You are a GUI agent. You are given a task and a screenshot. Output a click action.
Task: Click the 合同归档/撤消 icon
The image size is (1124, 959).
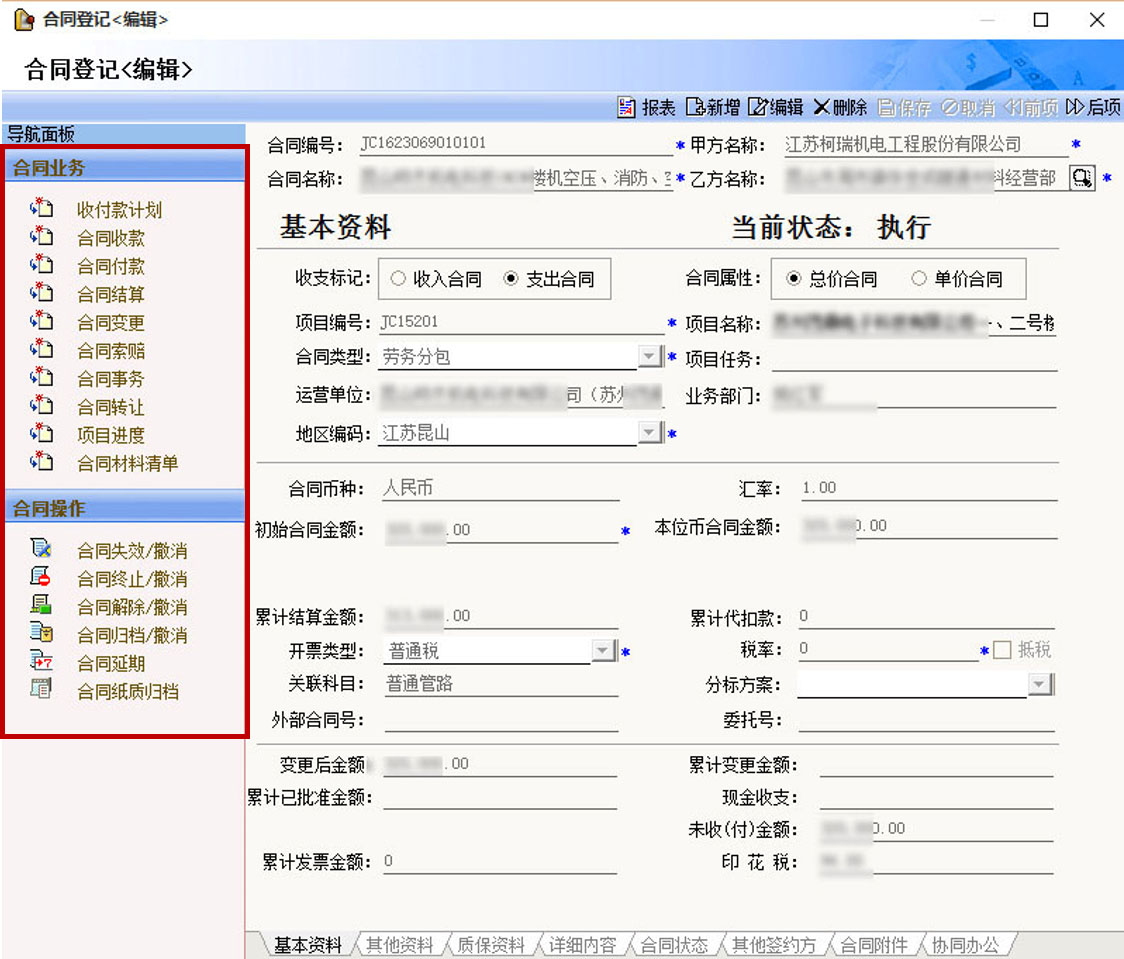tap(41, 634)
